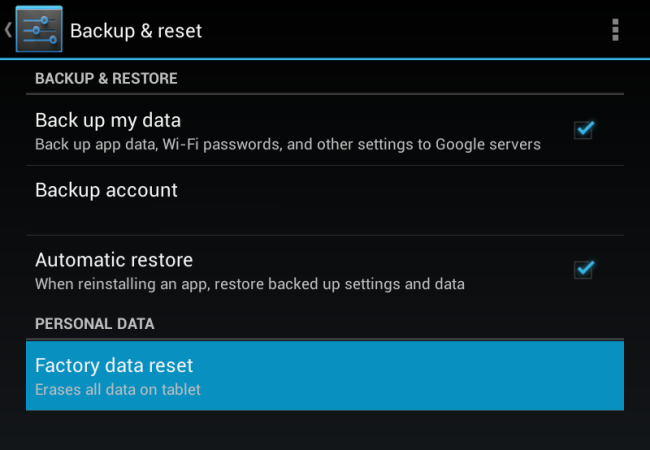Tap the "Back up my data" label
This screenshot has height=450, width=650.
[x=107, y=120]
